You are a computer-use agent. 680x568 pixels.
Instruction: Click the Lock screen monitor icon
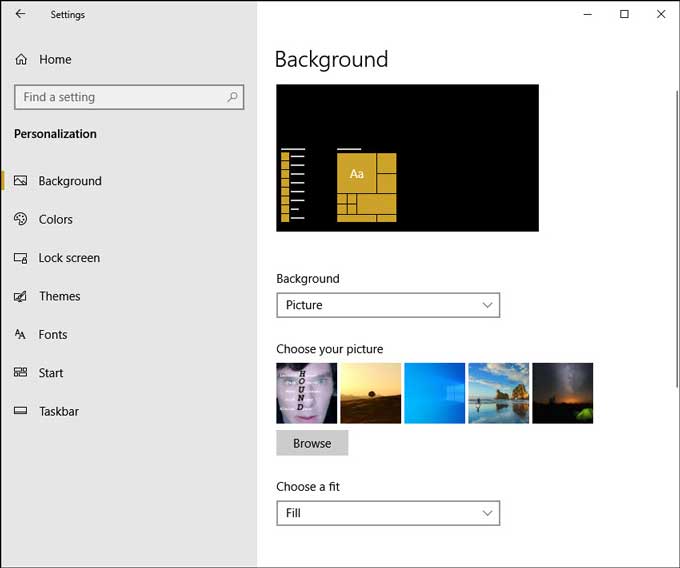click(x=20, y=258)
